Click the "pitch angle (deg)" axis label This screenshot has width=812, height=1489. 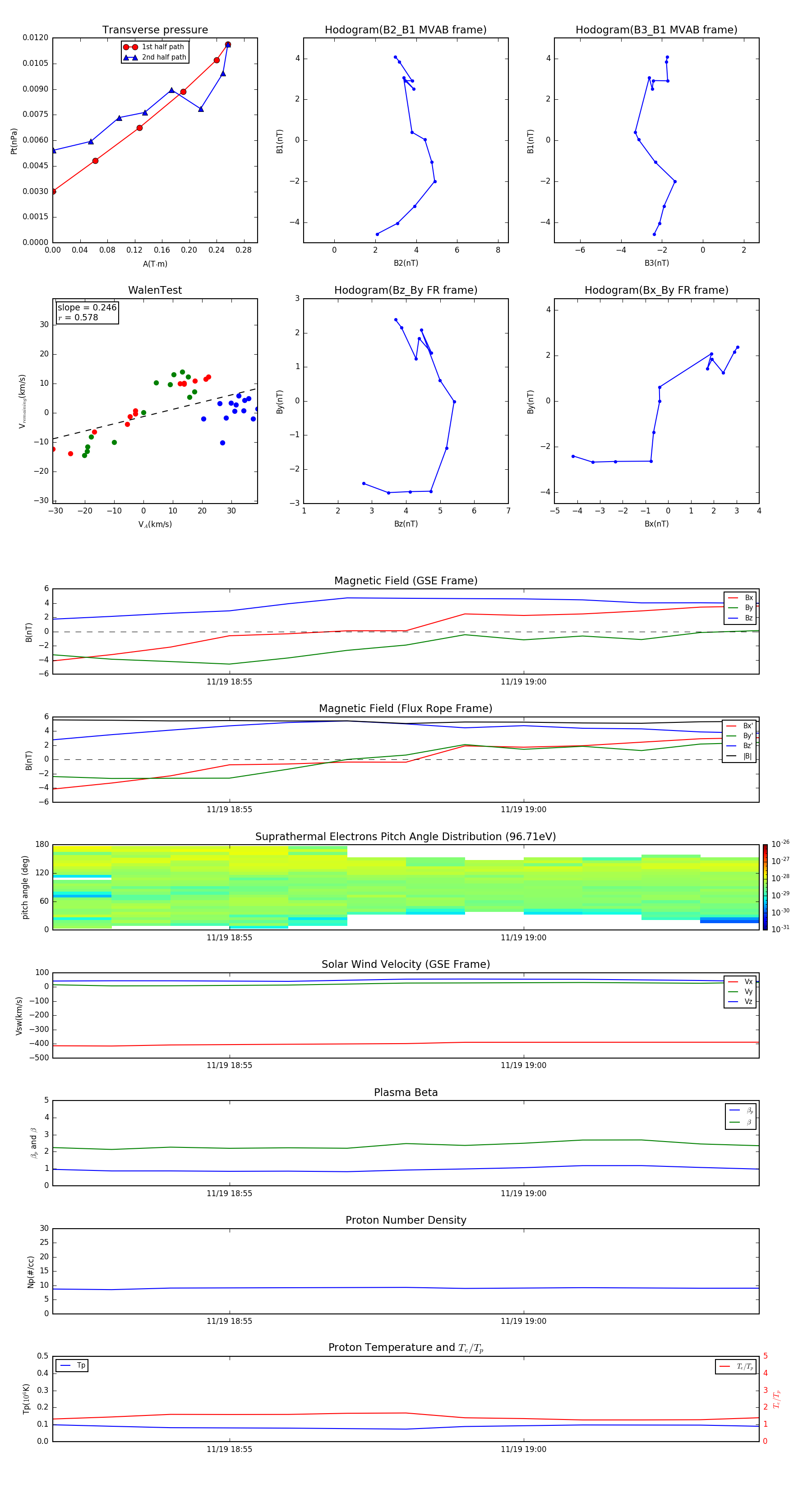(x=25, y=887)
